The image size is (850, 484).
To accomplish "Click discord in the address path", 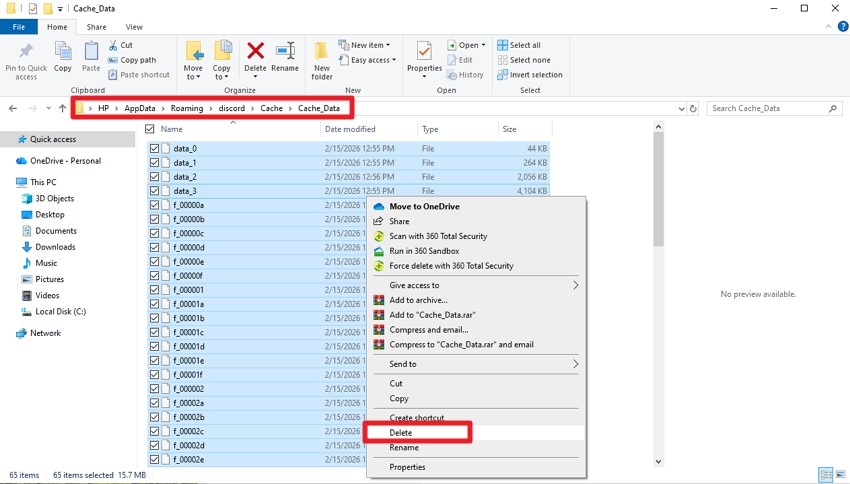I will pyautogui.click(x=231, y=108).
